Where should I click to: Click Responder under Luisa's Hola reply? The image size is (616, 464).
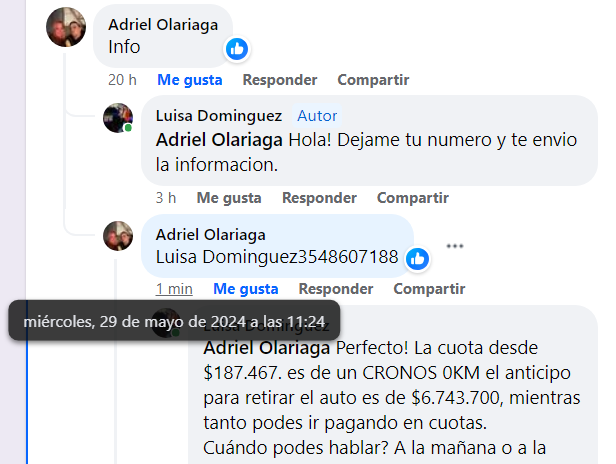click(x=319, y=198)
